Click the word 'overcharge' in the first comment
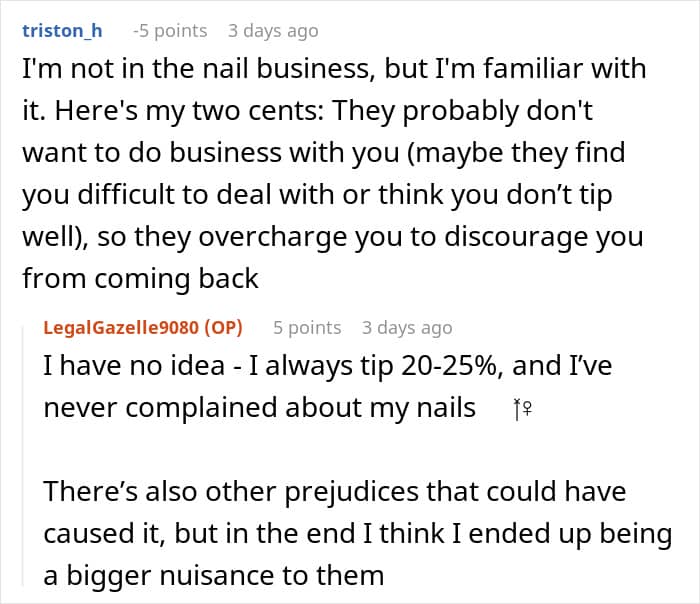Viewport: 700px width, 604px height. tap(272, 237)
